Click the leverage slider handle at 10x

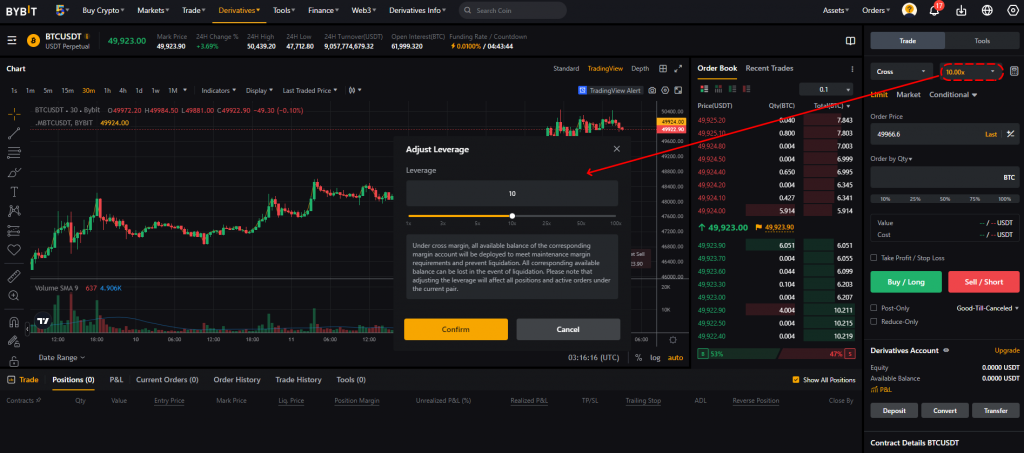(513, 215)
